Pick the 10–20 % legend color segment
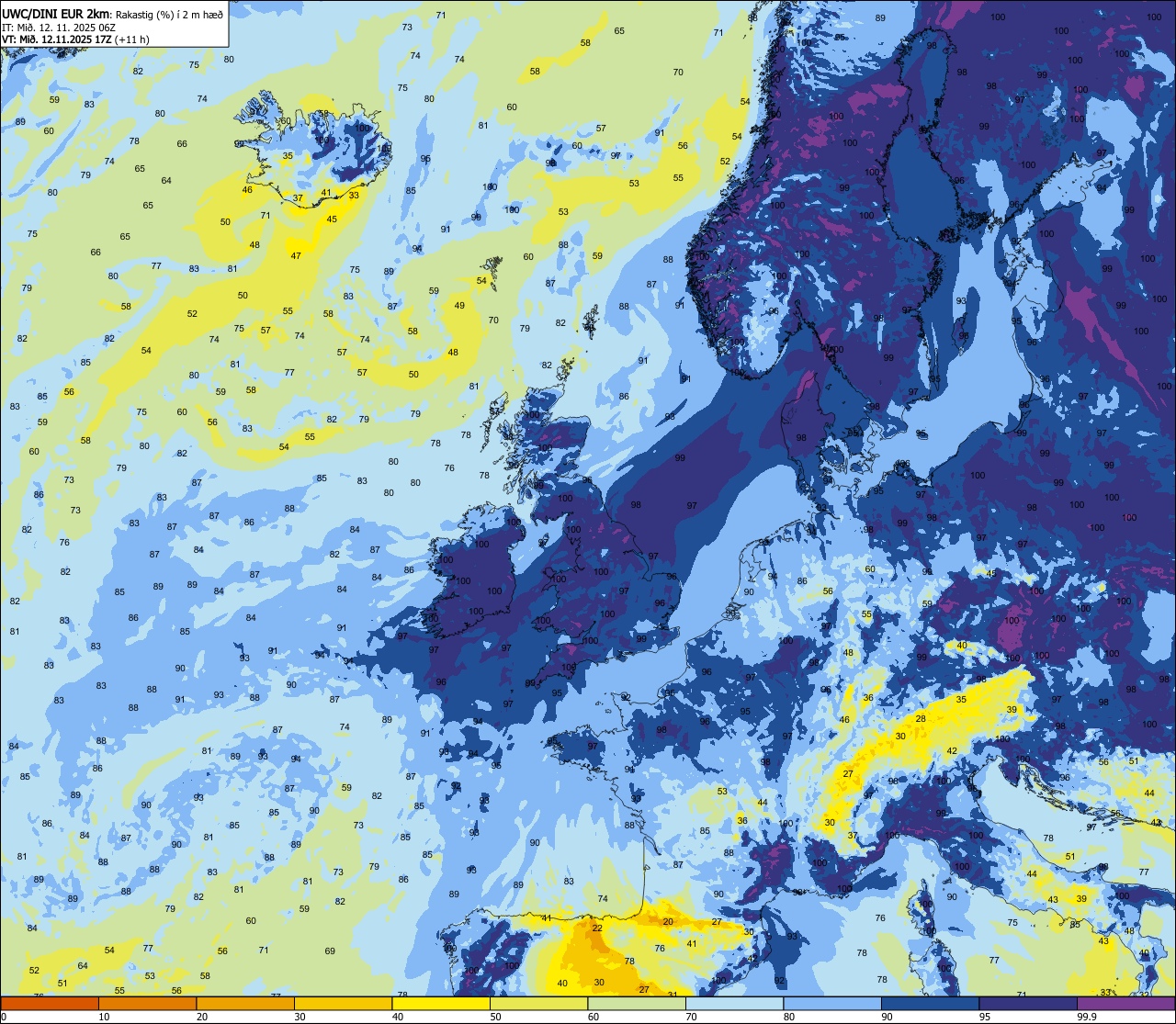 pyautogui.click(x=147, y=1003)
